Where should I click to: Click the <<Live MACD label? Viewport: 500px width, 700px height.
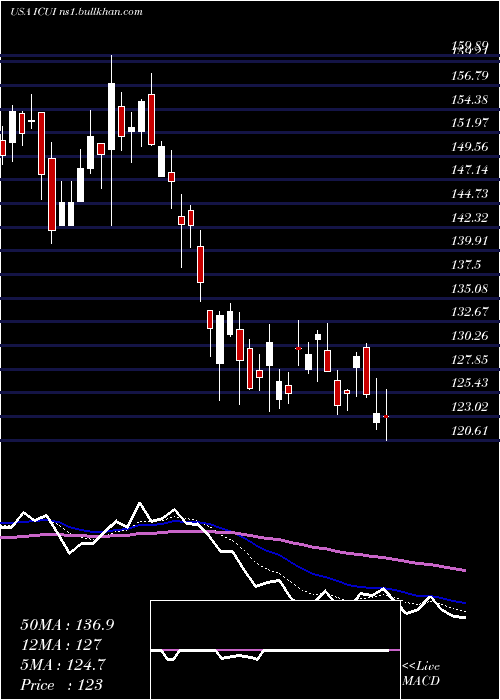[x=421, y=673]
